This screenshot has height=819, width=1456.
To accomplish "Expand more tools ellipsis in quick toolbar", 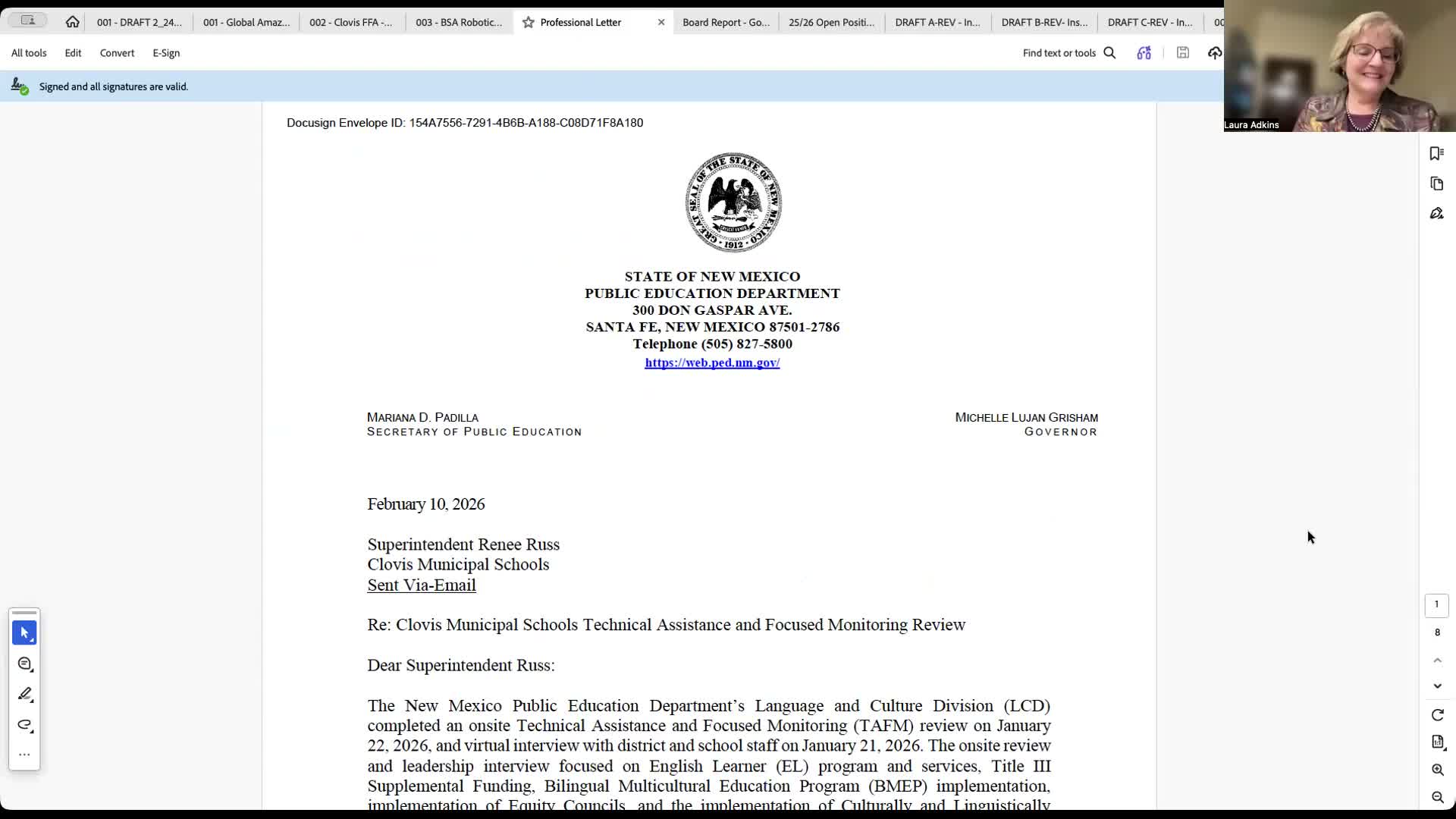I will pyautogui.click(x=24, y=755).
